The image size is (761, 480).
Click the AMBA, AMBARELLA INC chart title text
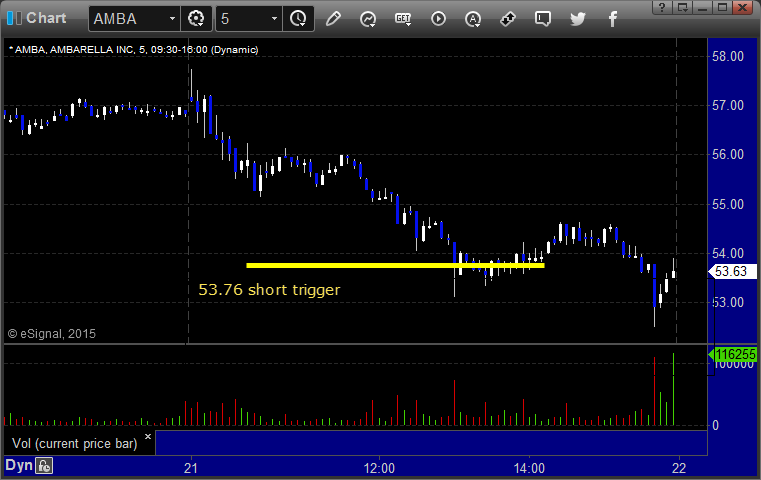pos(133,50)
